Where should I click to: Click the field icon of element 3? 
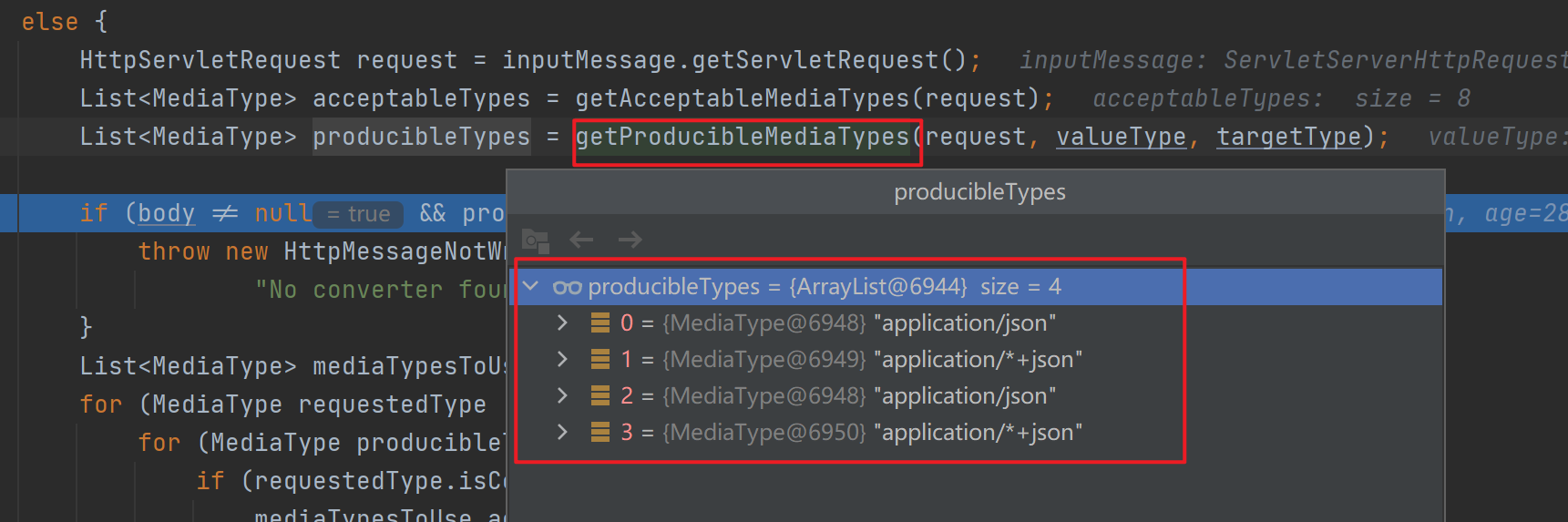point(600,433)
